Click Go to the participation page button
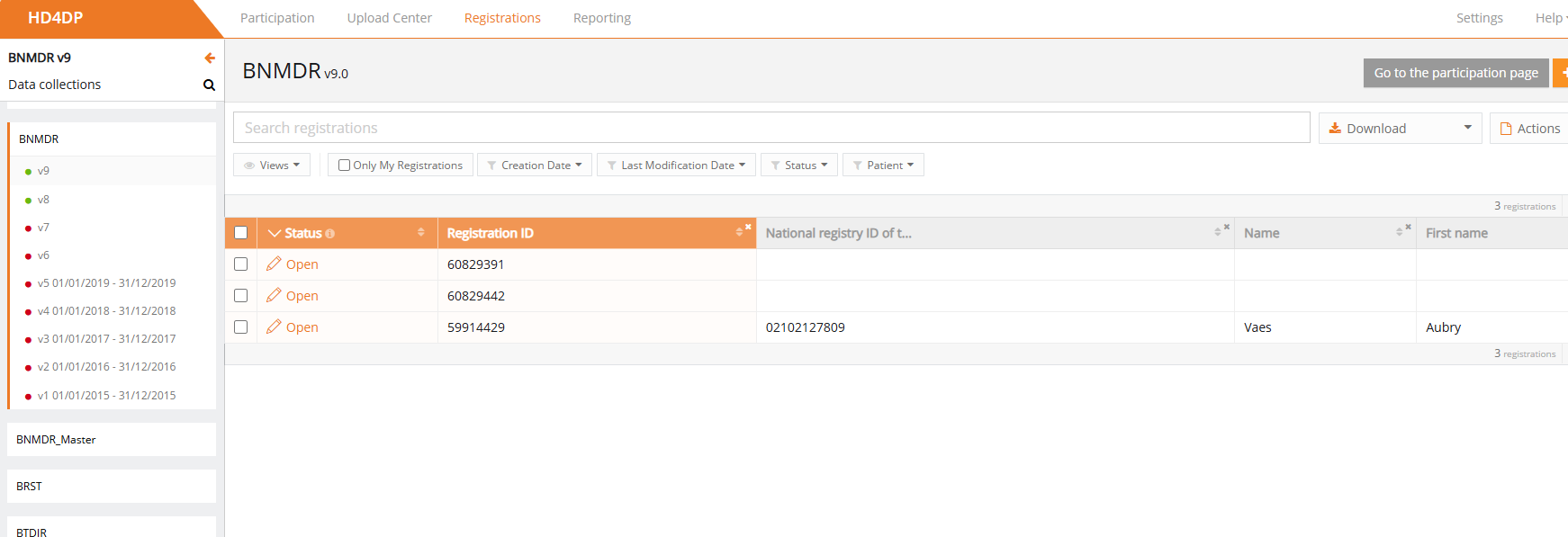Viewport: 1568px width, 537px height. [x=1455, y=73]
